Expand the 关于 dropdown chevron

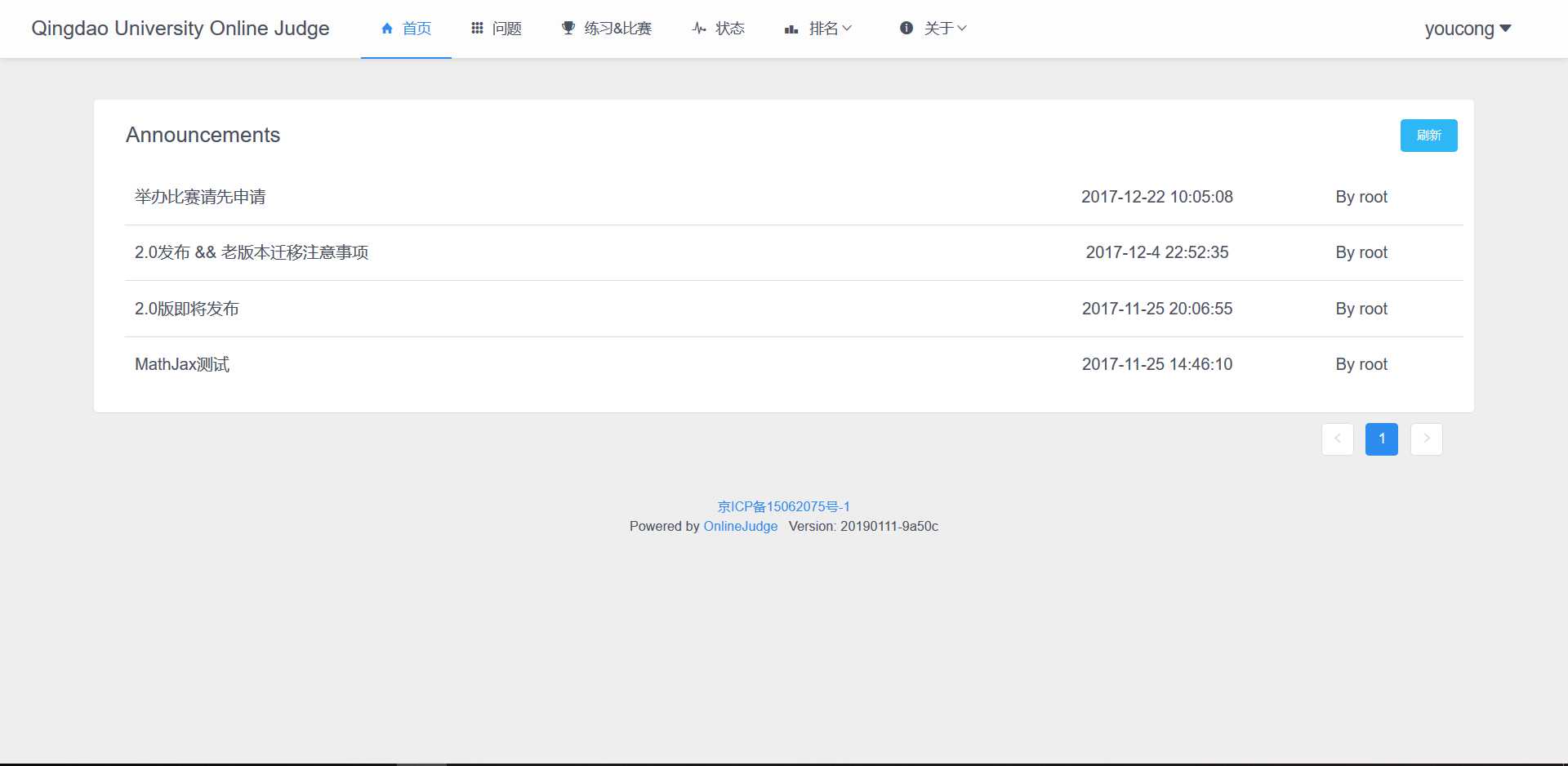coord(962,29)
